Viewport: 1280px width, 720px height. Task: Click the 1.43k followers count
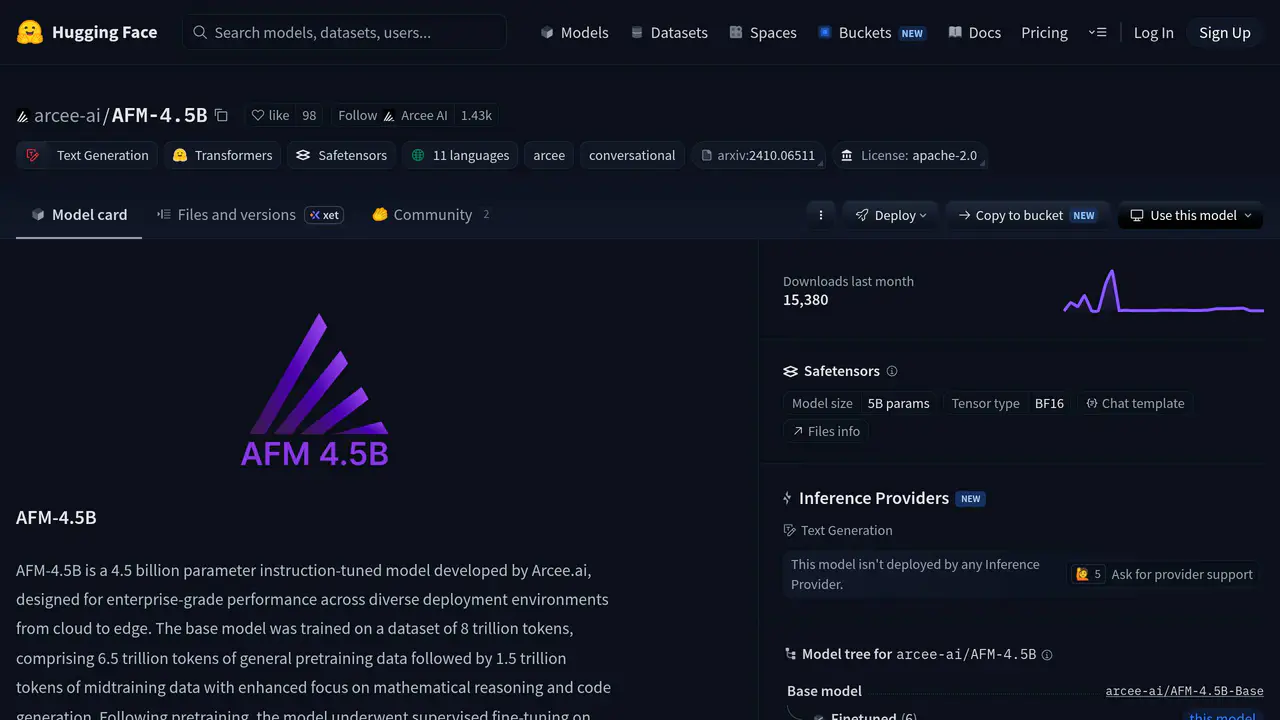pos(476,115)
